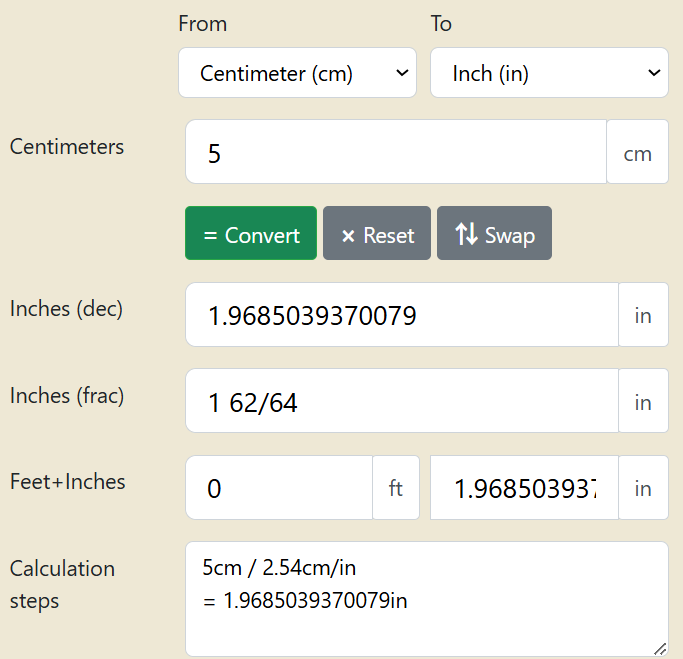Click the 'Inches (dec)' label
Screen dimensions: 683x659
[67, 309]
